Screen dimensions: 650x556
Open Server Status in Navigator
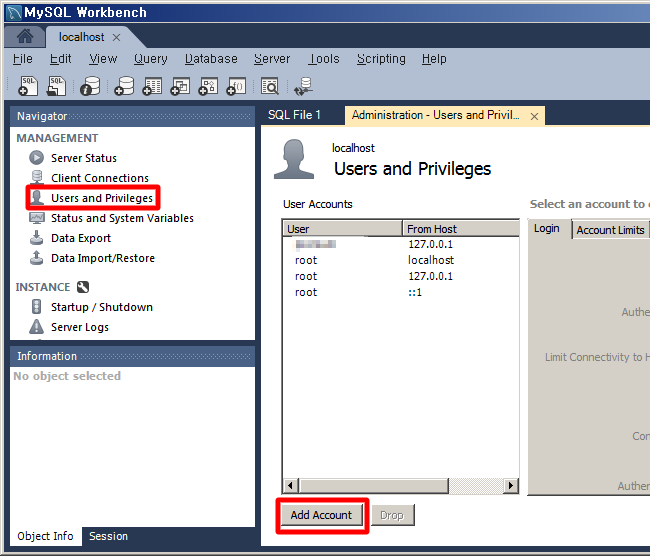pyautogui.click(x=84, y=158)
